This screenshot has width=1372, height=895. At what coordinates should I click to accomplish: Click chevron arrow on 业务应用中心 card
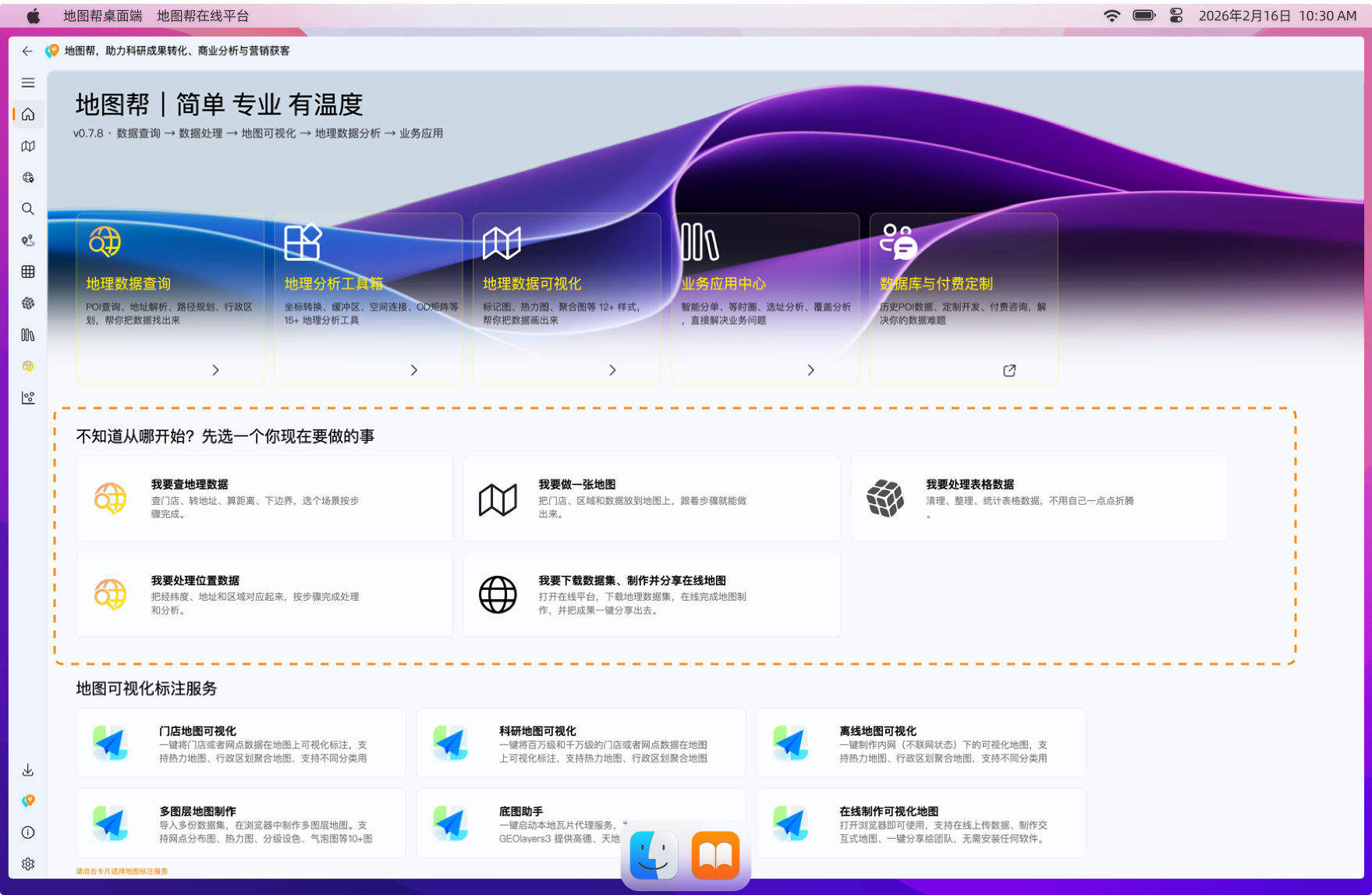coord(811,370)
